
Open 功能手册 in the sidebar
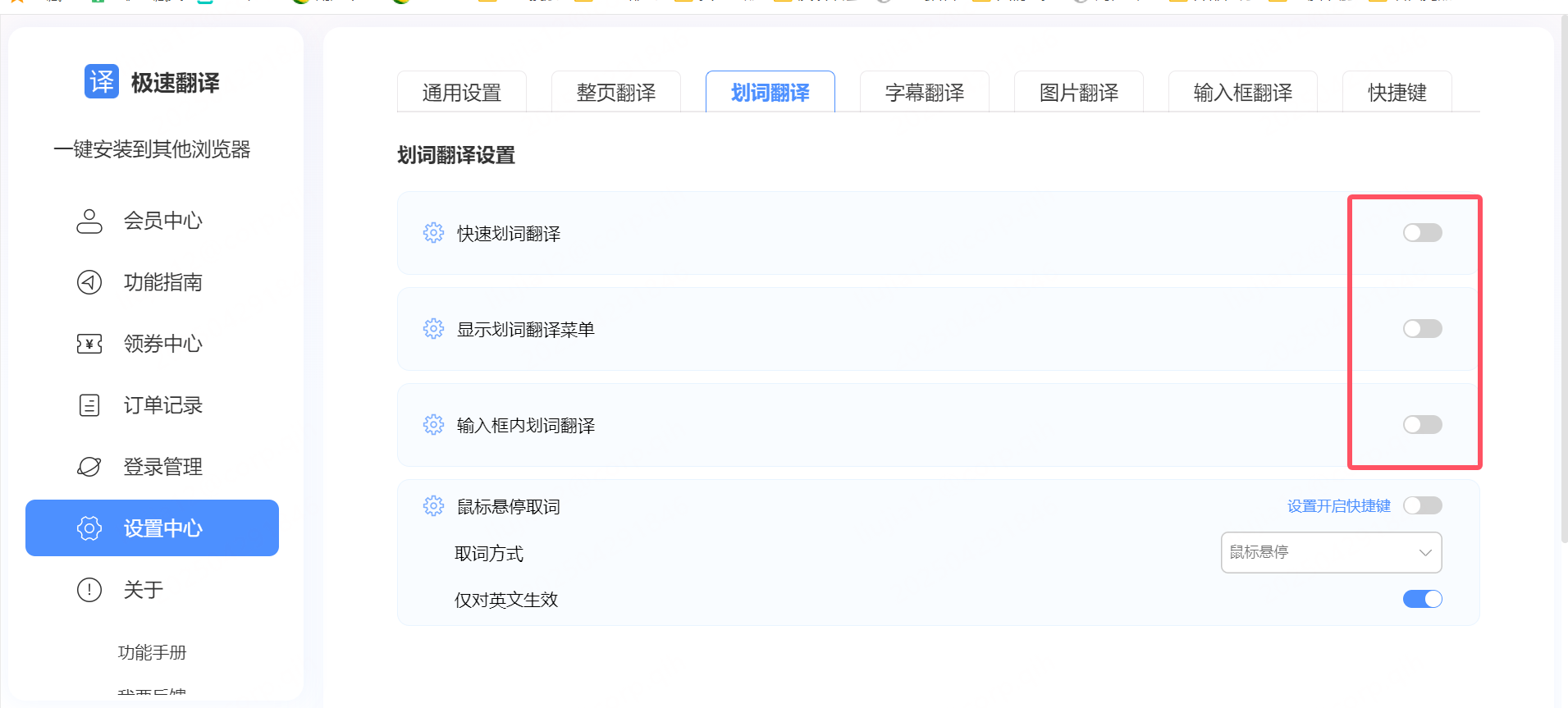[153, 652]
